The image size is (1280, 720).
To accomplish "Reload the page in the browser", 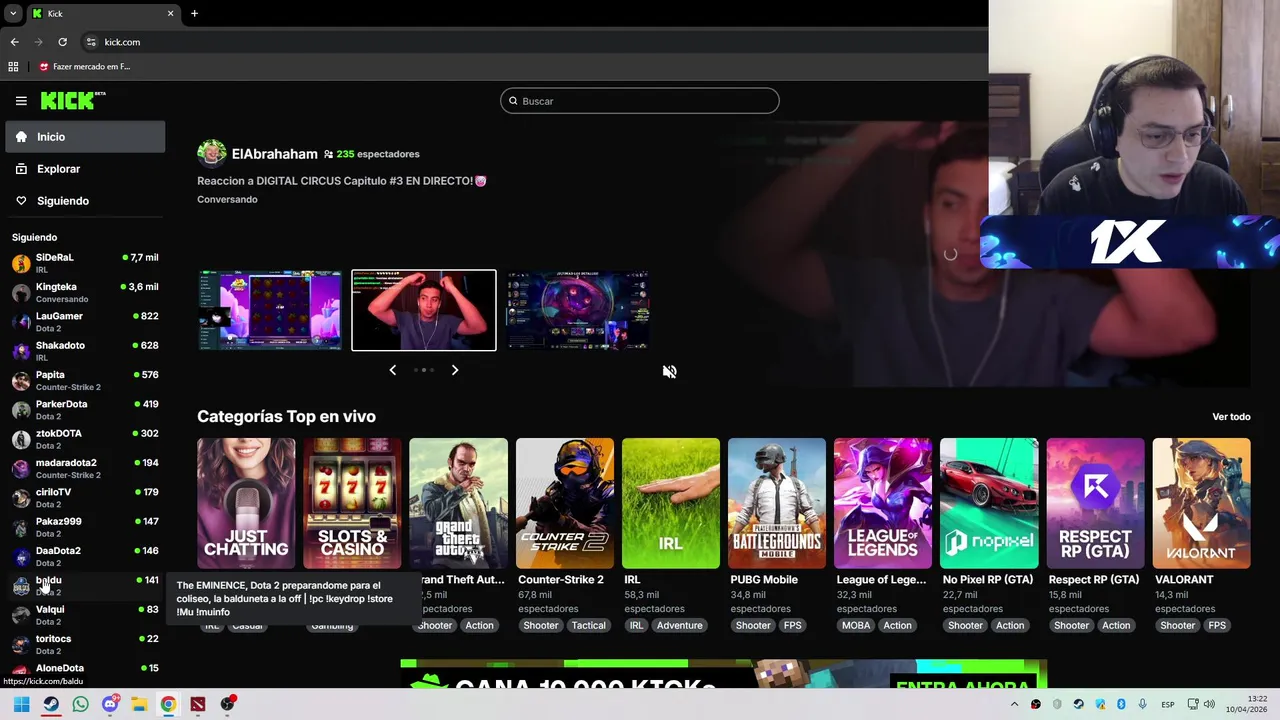I will pos(62,42).
